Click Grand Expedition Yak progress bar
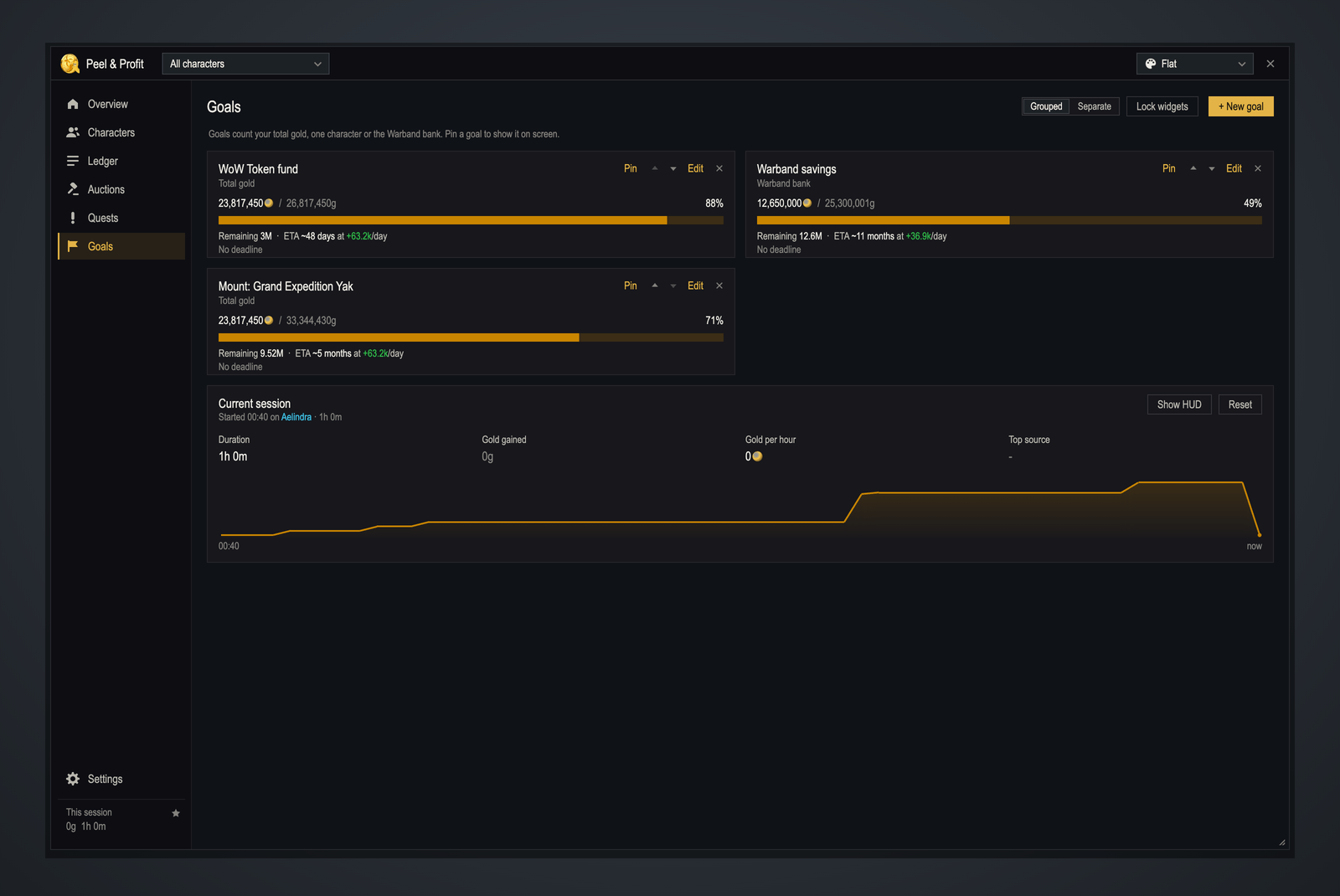The height and width of the screenshot is (896, 1340). (x=471, y=337)
